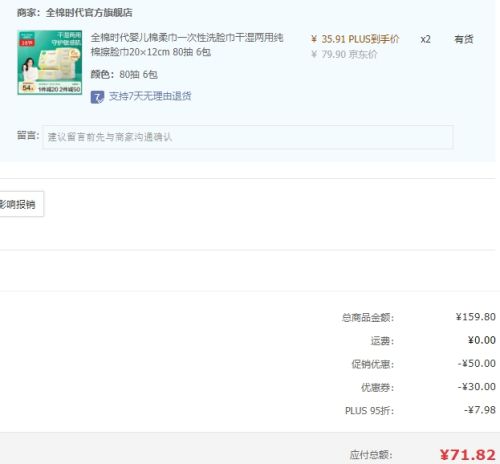This screenshot has height=464, width=500.
Task: Click the ¥35.91 PLUS到手价 price
Action: click(355, 39)
